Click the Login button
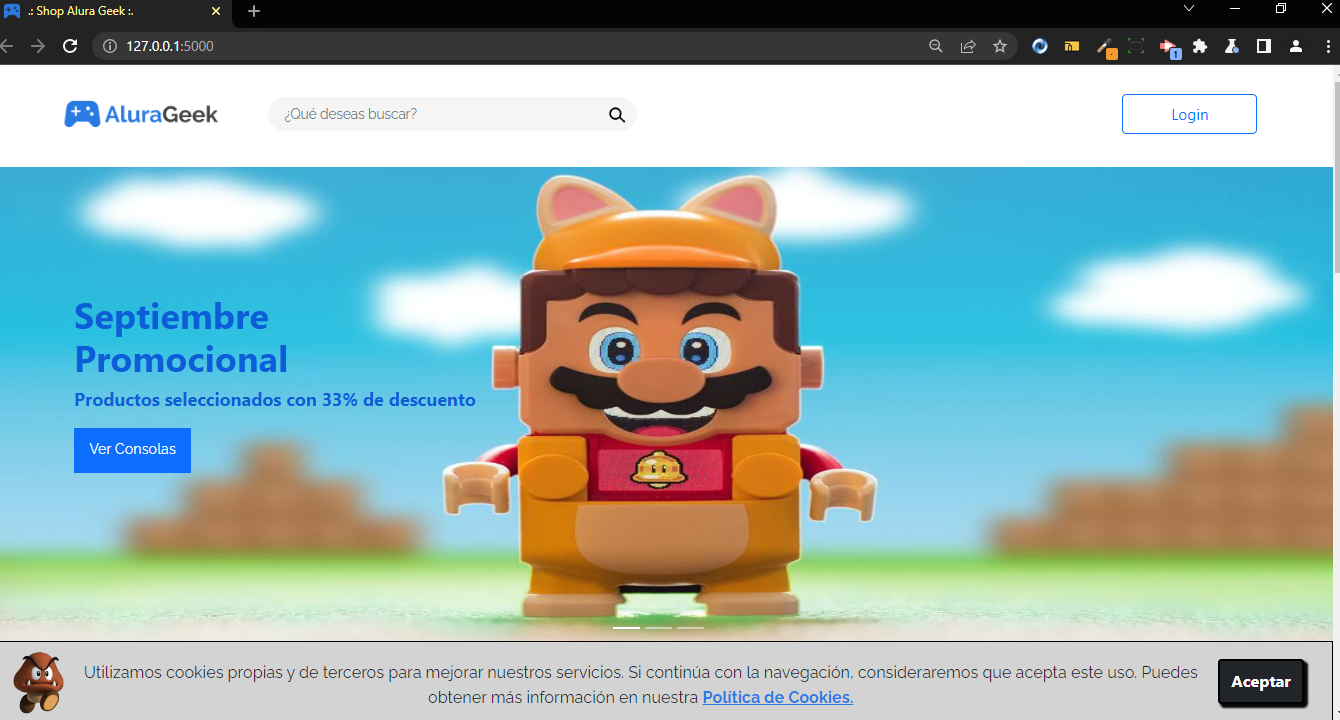Image resolution: width=1340 pixels, height=720 pixels. [1189, 114]
